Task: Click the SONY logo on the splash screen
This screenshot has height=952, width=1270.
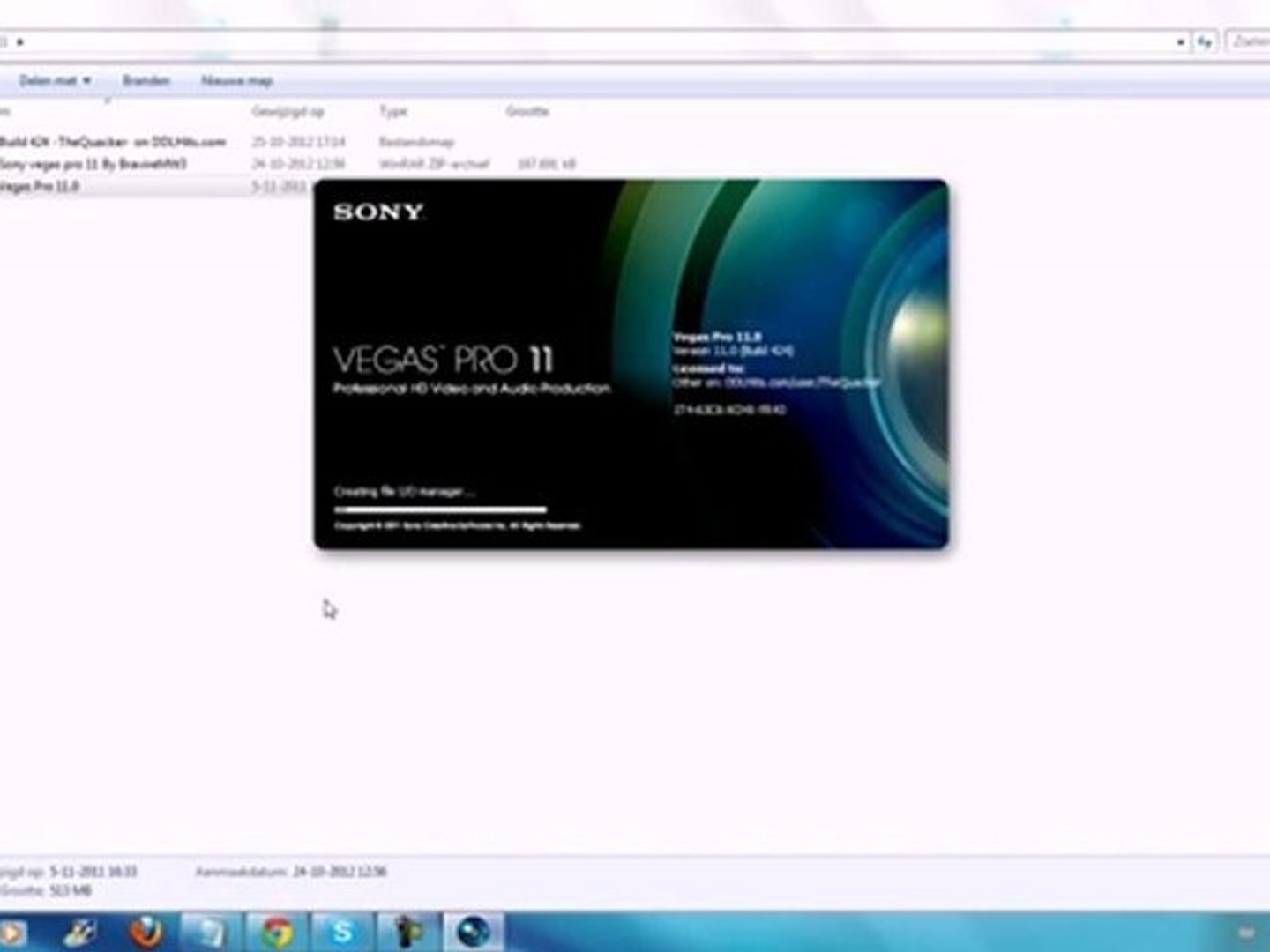Action: pyautogui.click(x=378, y=212)
